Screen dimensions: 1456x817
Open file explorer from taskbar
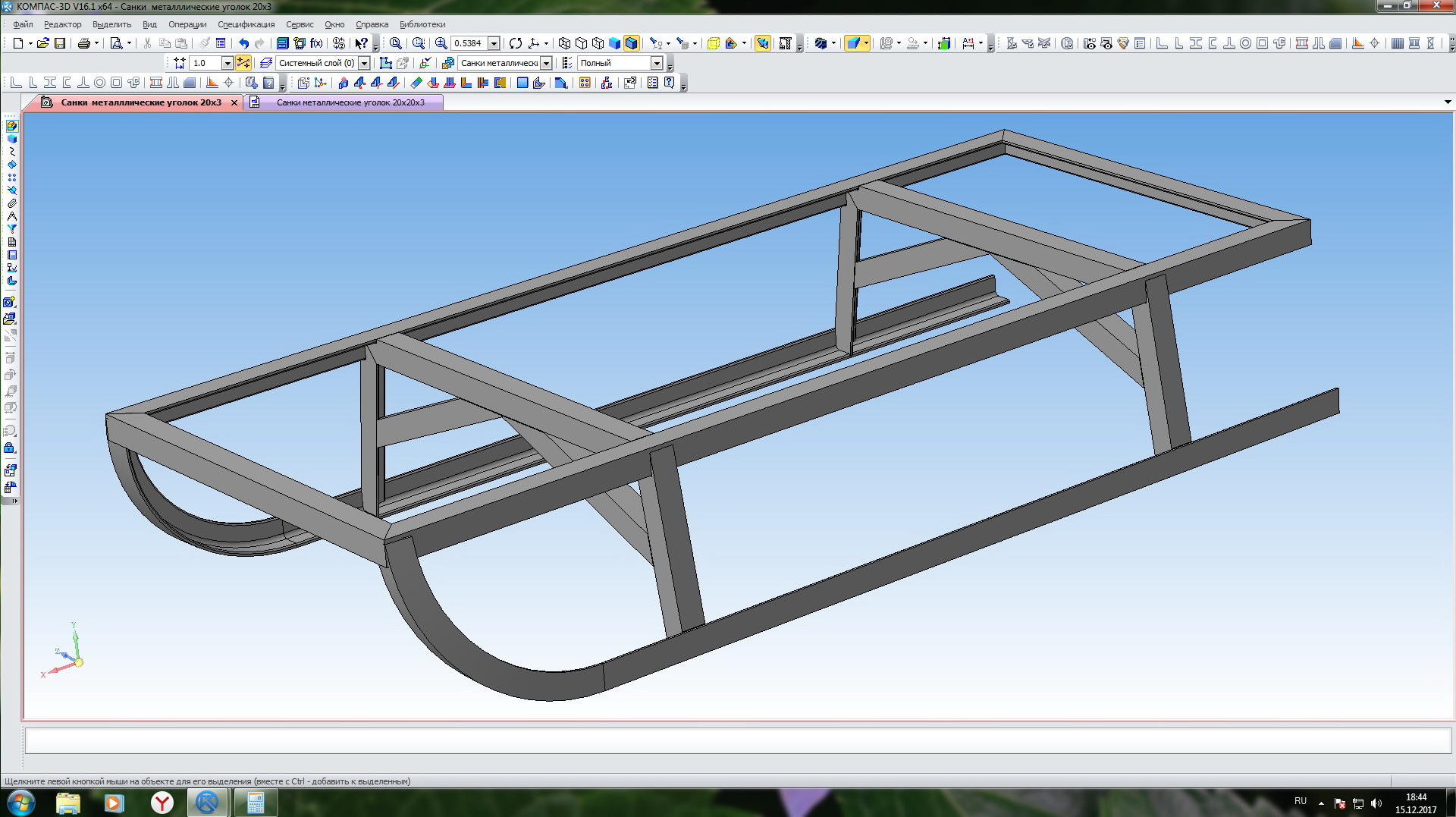click(67, 803)
